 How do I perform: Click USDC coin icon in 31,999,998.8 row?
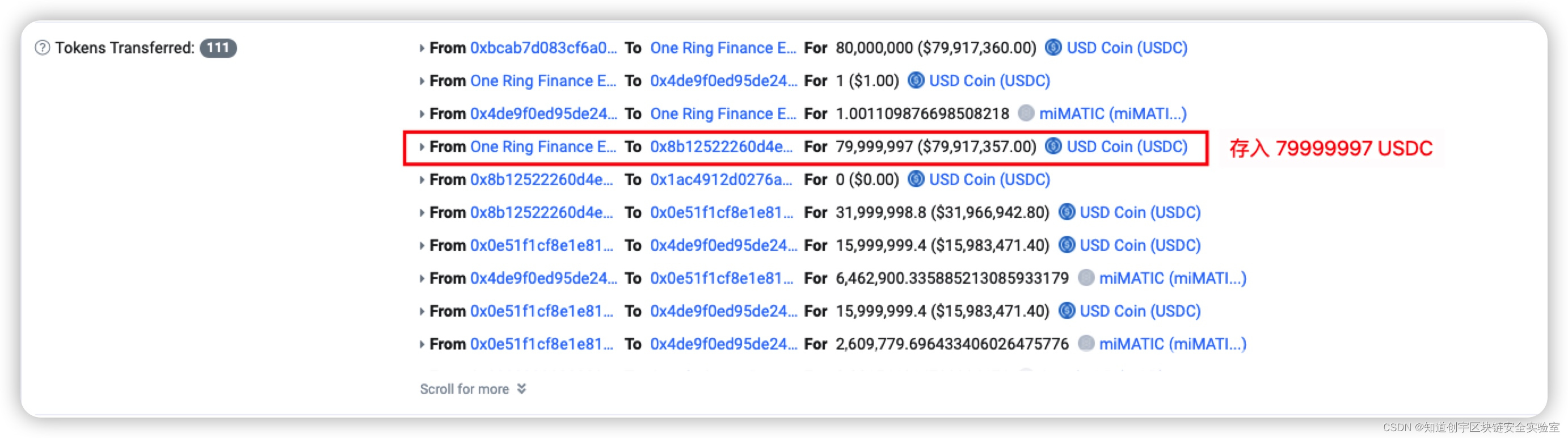(1067, 212)
